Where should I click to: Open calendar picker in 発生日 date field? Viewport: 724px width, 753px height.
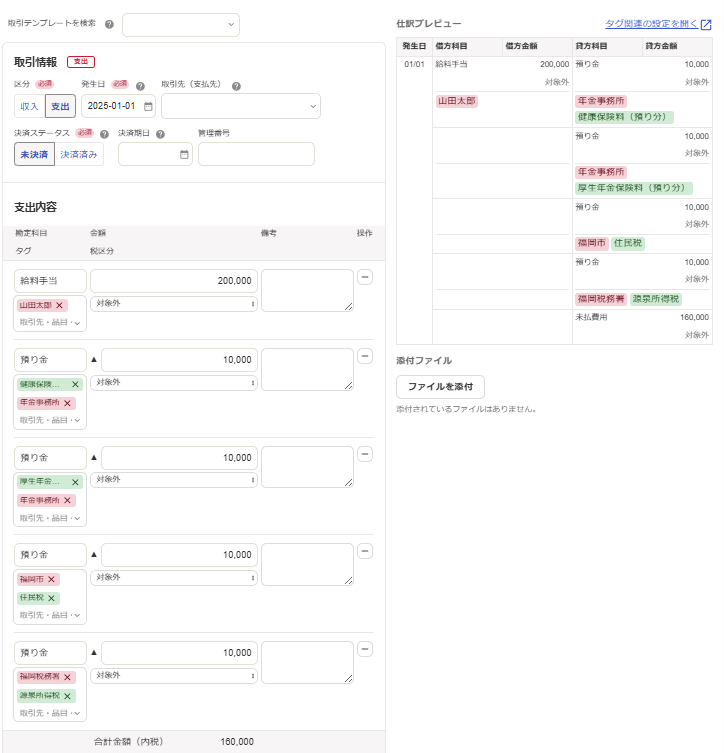coord(148,106)
